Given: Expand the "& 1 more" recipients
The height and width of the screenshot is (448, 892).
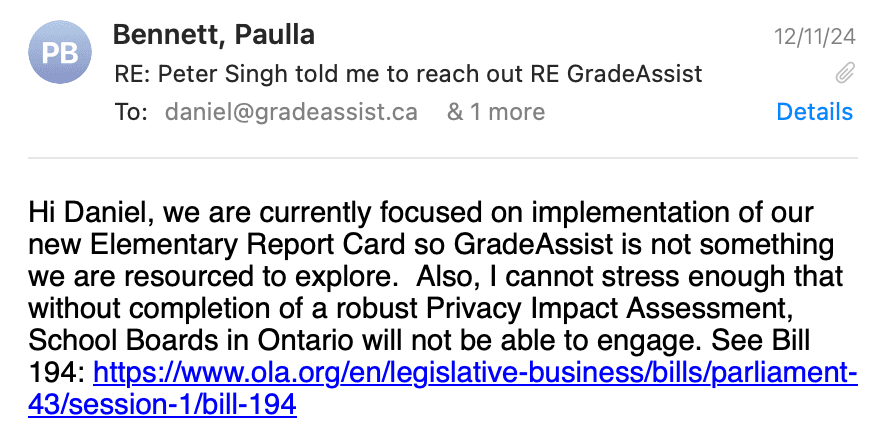Looking at the screenshot, I should [x=495, y=111].
